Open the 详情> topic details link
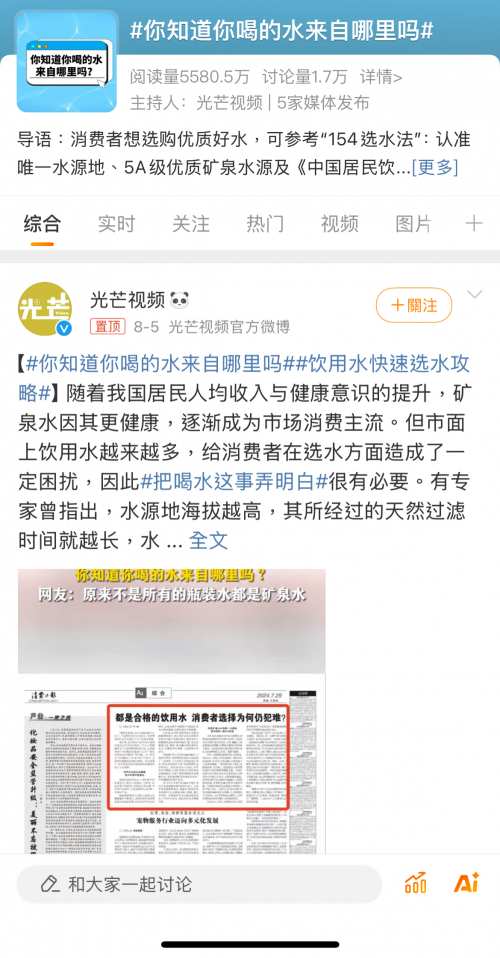 pos(381,77)
